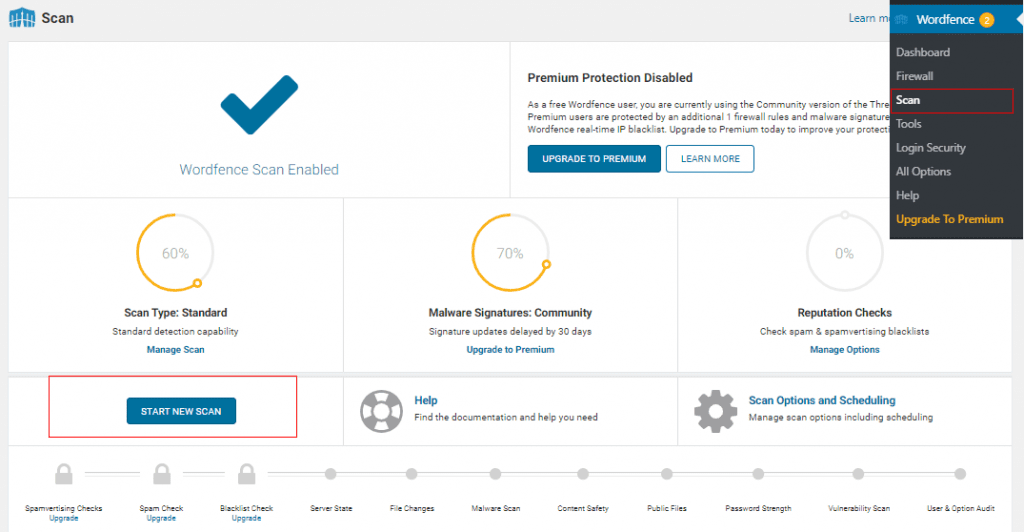Click the Spam Check padlock icon
Image resolution: width=1024 pixels, height=532 pixels.
[161, 474]
